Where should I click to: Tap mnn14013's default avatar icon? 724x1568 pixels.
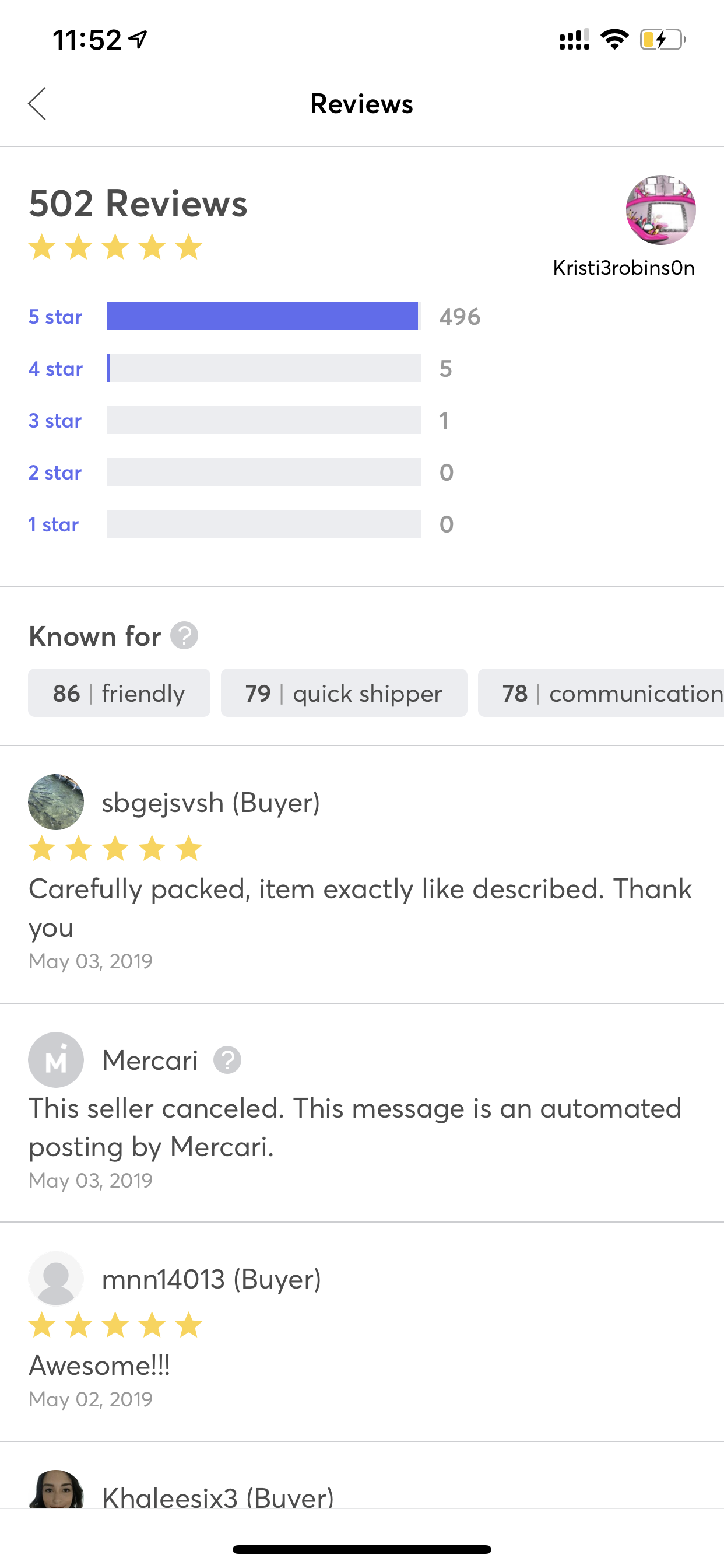pyautogui.click(x=56, y=1278)
